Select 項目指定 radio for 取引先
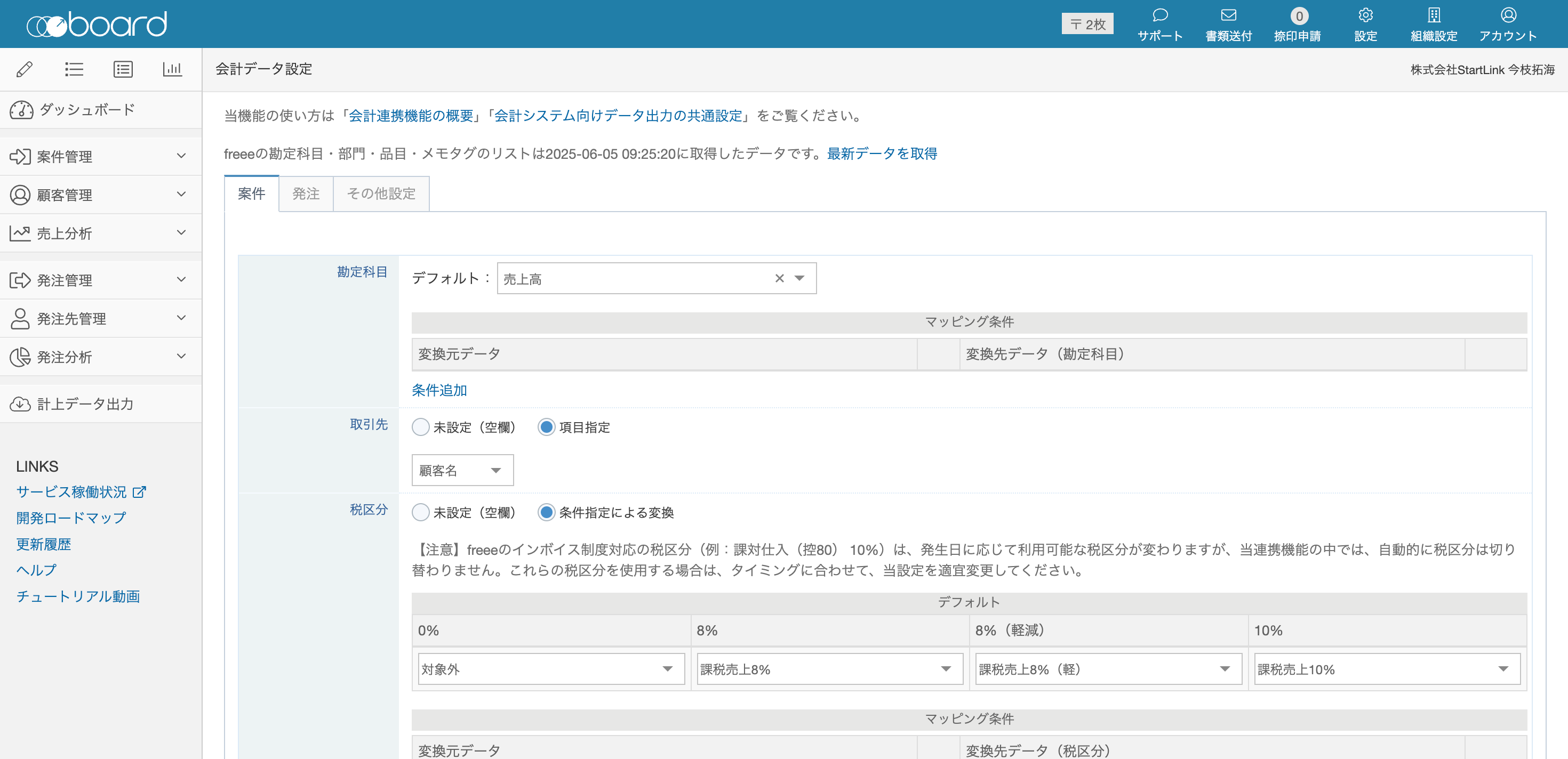This screenshot has width=1568, height=759. click(x=547, y=427)
